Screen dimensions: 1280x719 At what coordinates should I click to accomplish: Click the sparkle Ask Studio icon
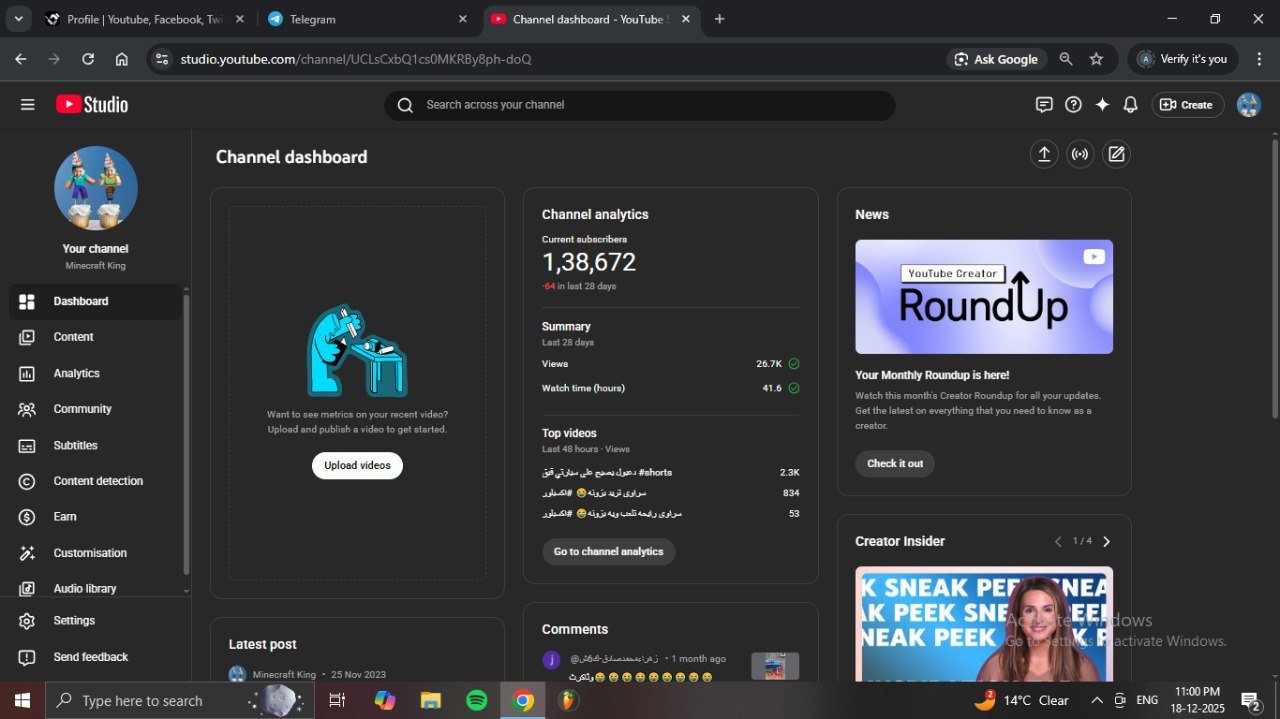1102,105
